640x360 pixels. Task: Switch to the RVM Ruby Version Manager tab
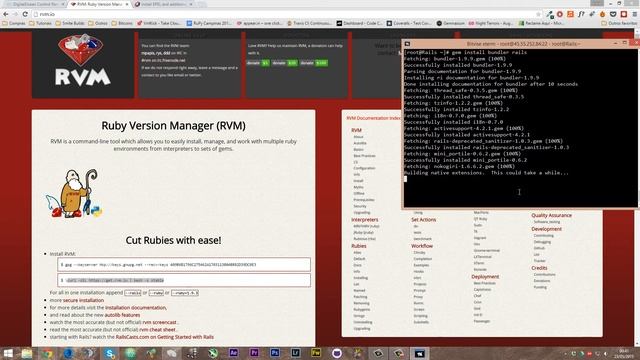coord(100,4)
